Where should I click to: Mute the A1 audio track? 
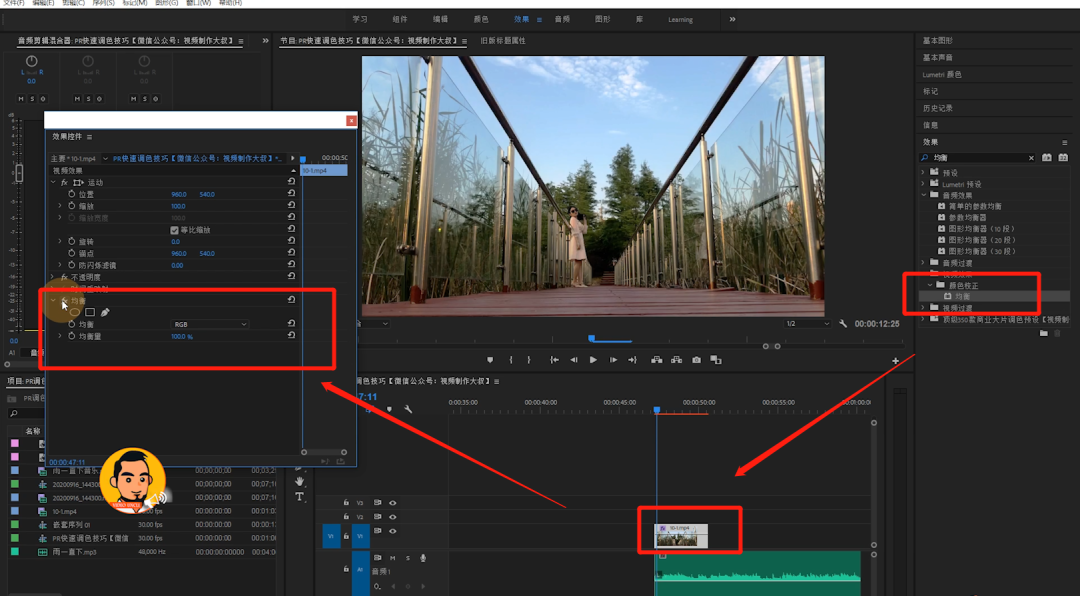393,558
